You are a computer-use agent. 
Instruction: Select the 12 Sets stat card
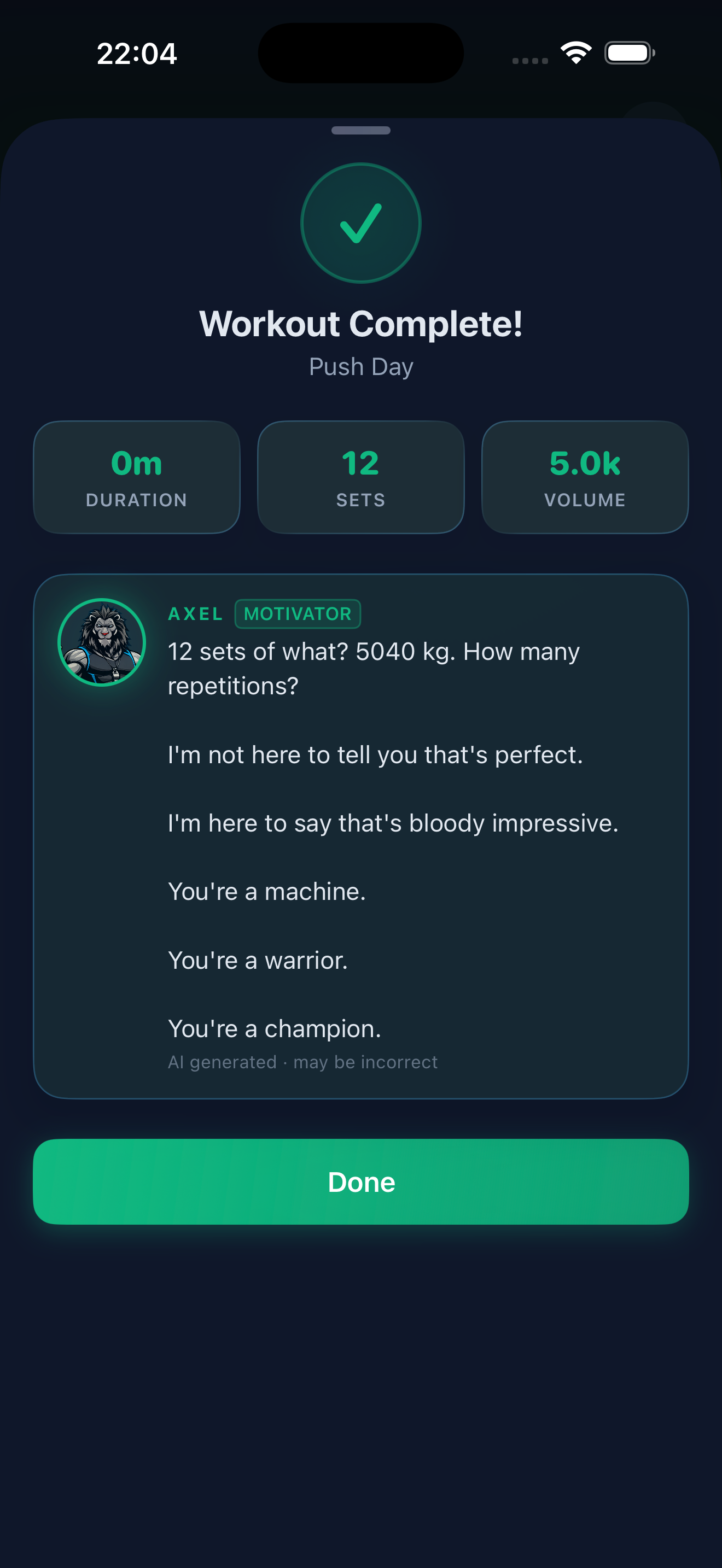coord(361,477)
